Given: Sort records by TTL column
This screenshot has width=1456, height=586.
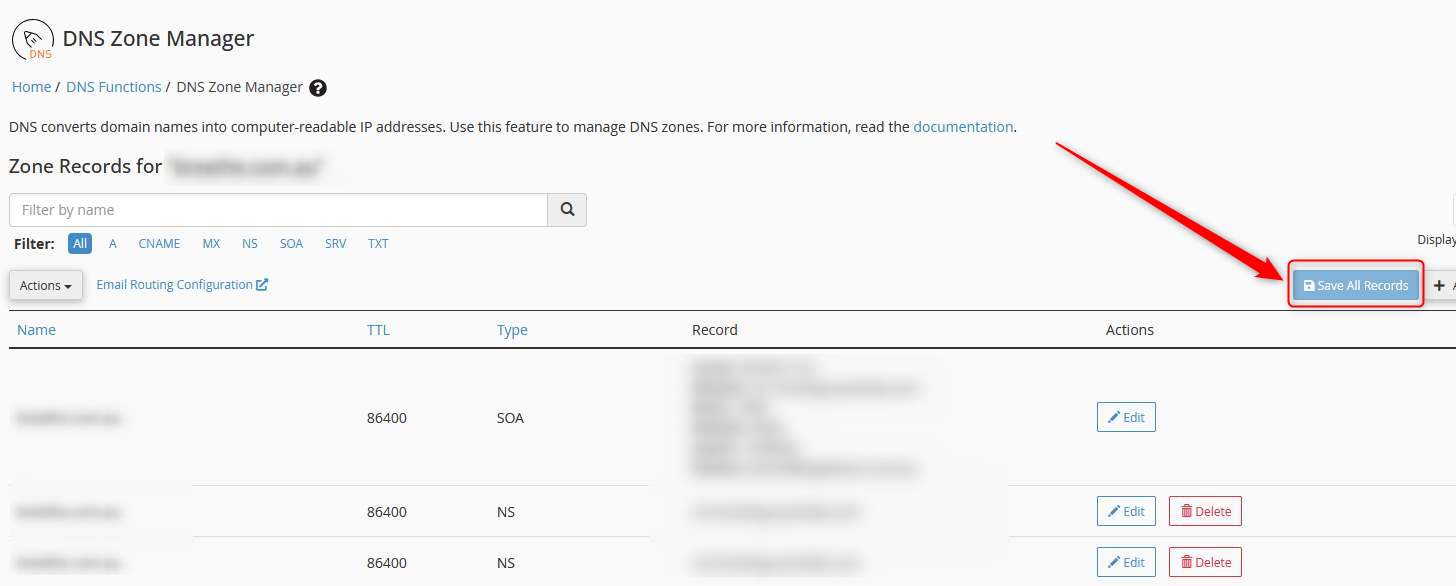Looking at the screenshot, I should tap(378, 330).
